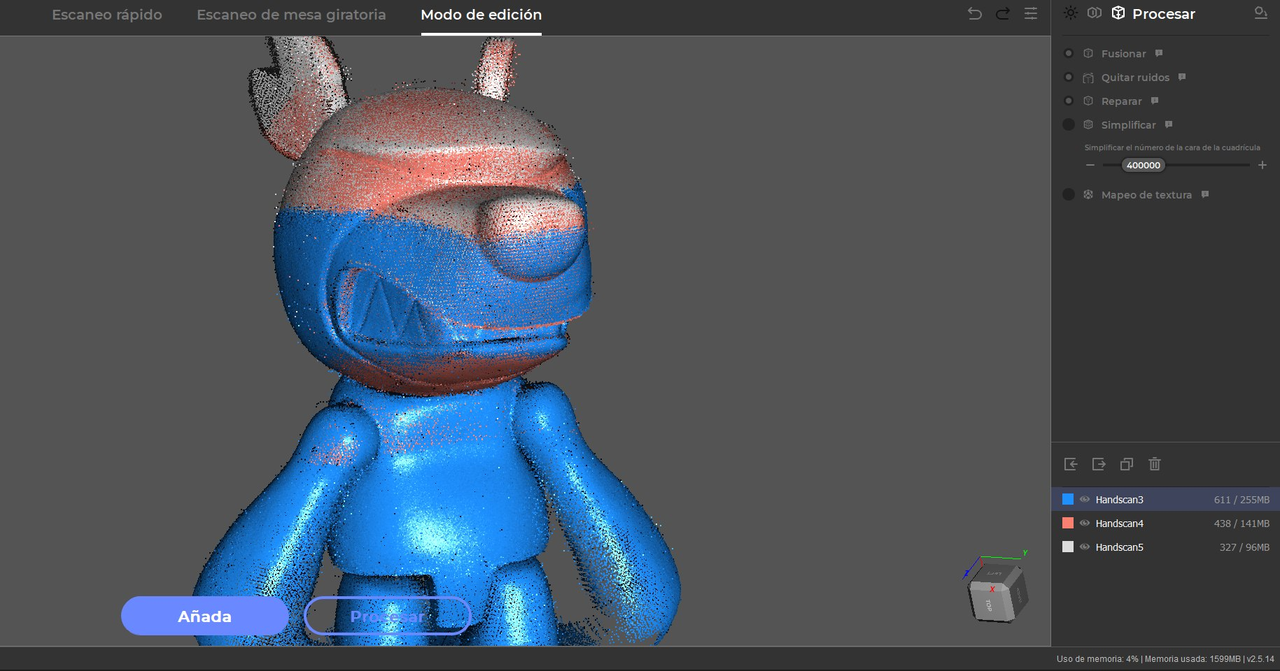
Task: Enable the Reparar radio option
Action: (x=1068, y=101)
